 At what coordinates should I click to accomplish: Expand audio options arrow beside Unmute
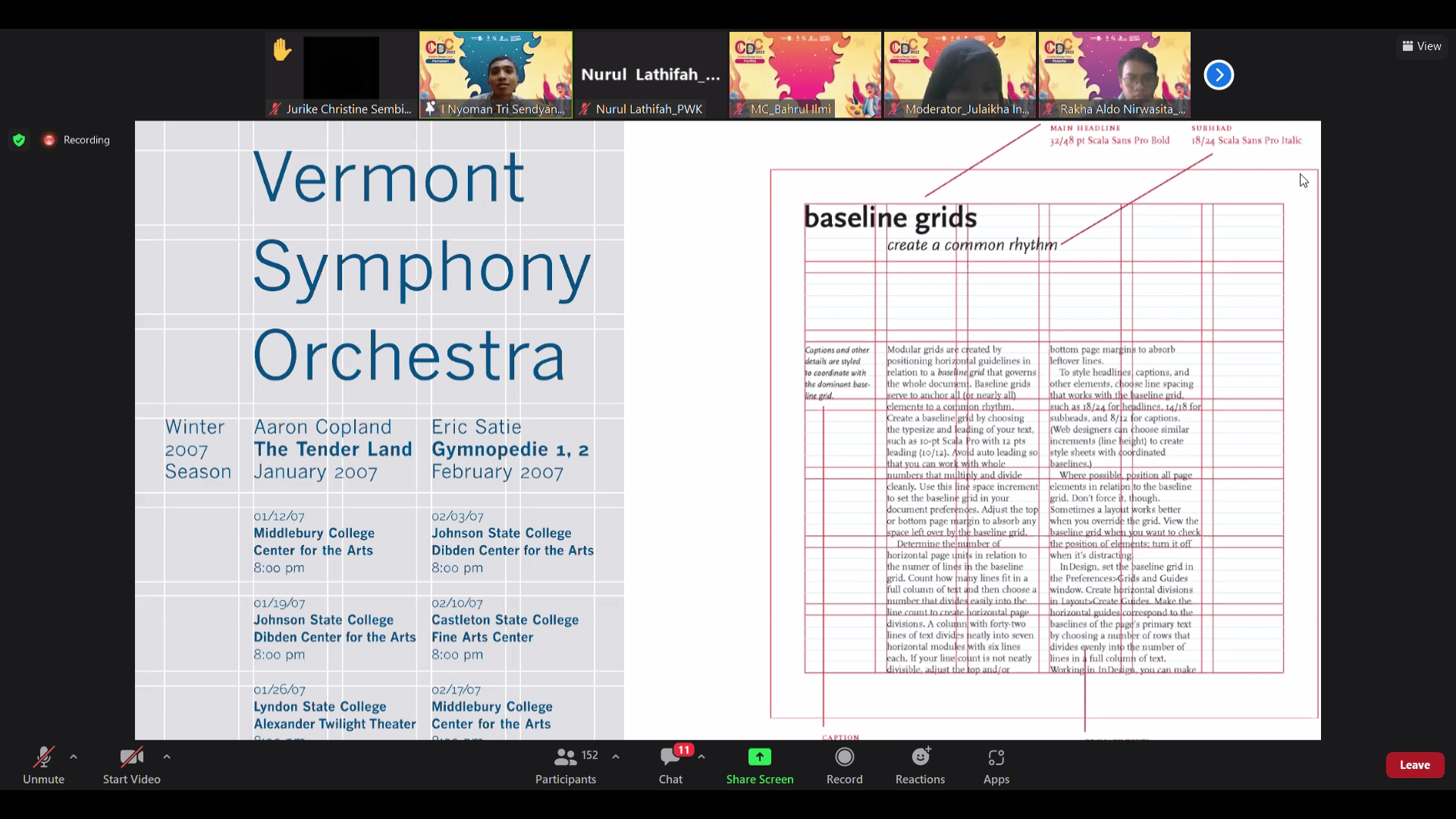[x=74, y=757]
